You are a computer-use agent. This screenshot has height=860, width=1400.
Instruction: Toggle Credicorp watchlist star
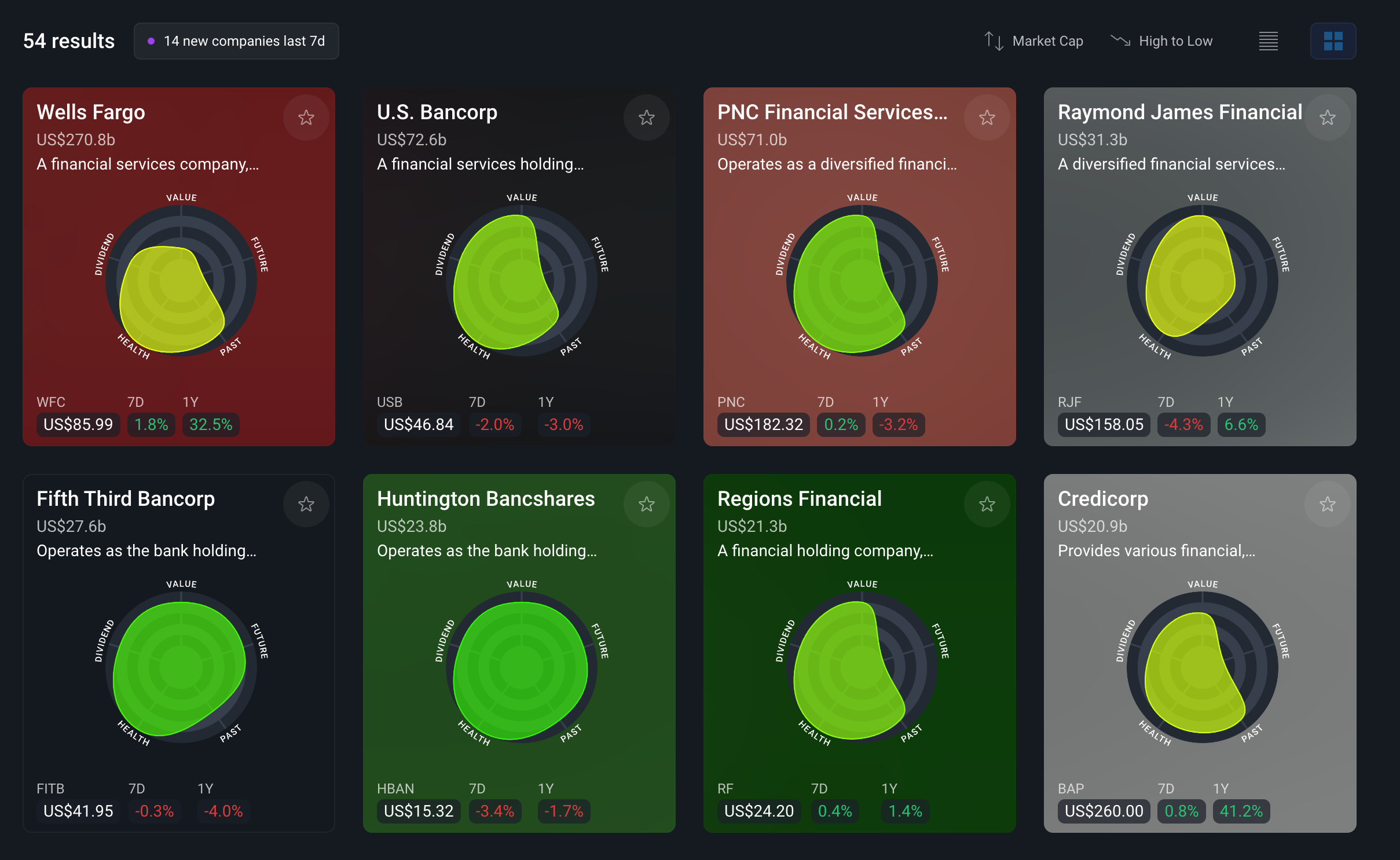(1327, 504)
